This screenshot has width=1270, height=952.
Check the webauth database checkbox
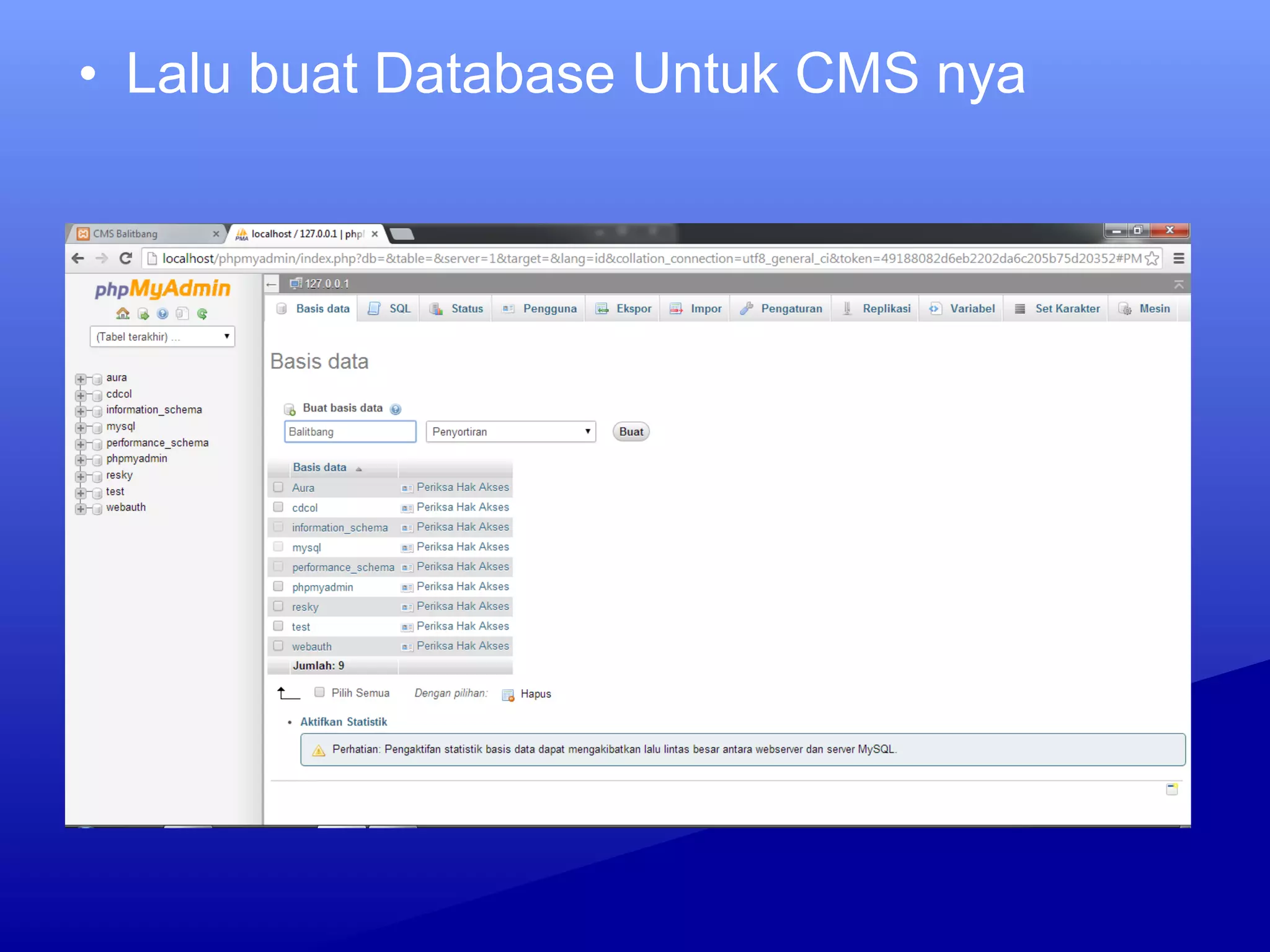tap(278, 646)
